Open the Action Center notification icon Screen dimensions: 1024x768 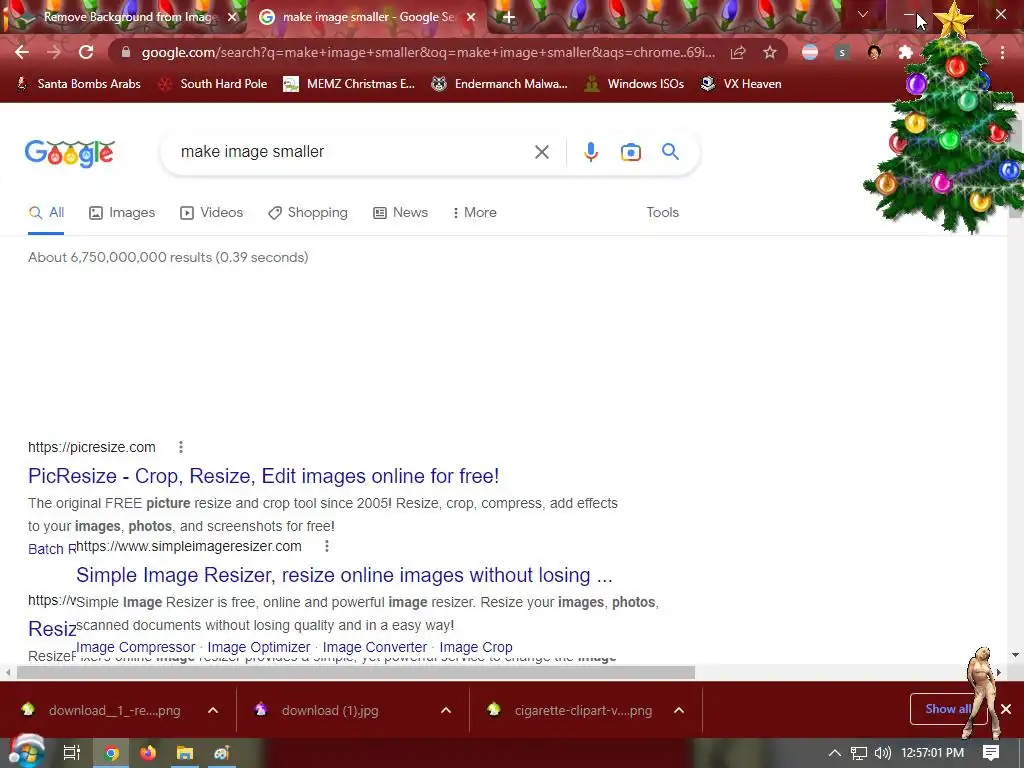991,752
